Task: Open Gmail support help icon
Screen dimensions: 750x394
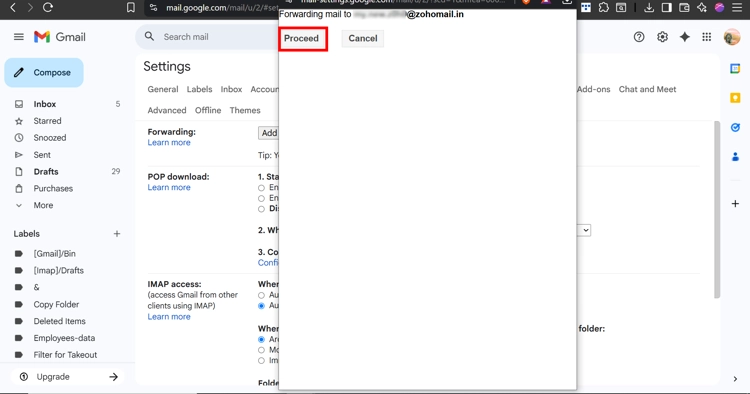Action: click(x=639, y=37)
